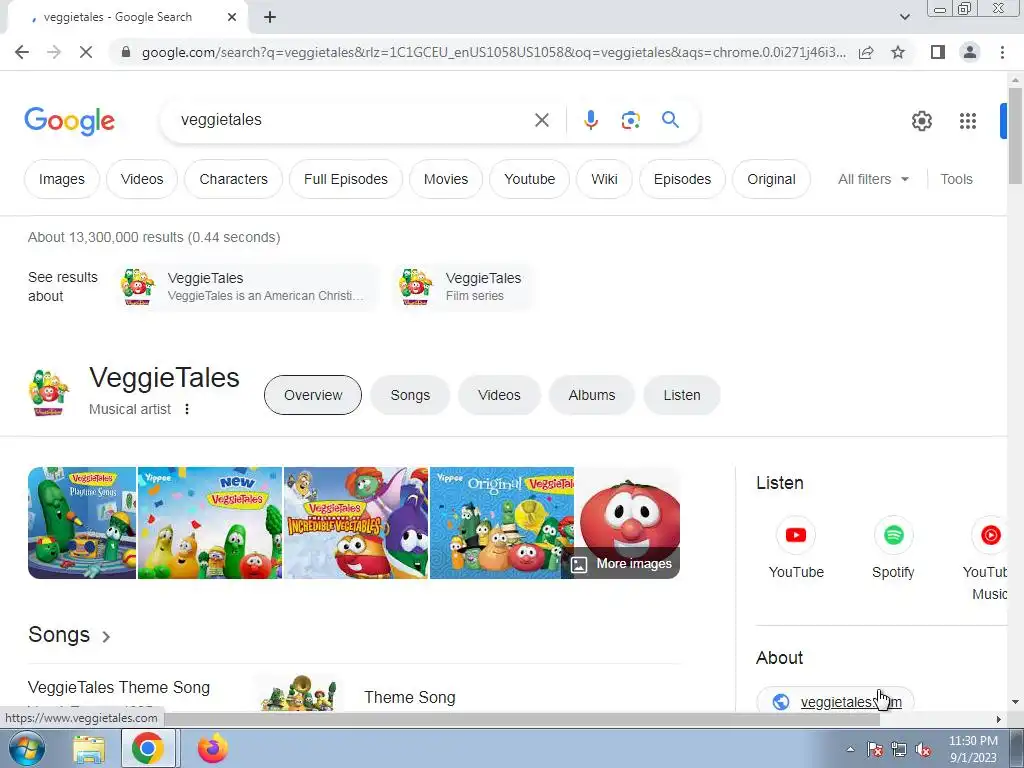Open the Chrome profile avatar icon

(x=970, y=52)
